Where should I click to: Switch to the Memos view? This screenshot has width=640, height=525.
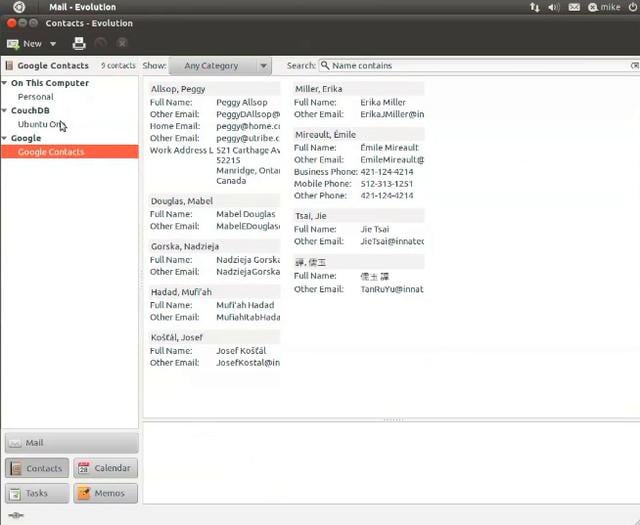tap(106, 493)
